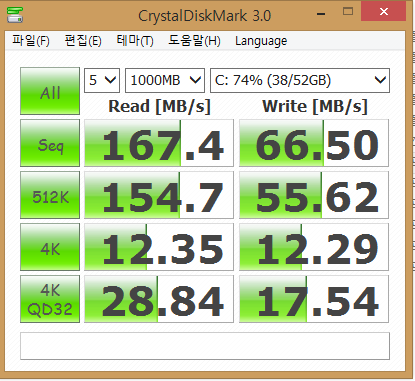Click the CrystalDiskMark app icon in title bar
This screenshot has width=415, height=381.
tap(15, 14)
